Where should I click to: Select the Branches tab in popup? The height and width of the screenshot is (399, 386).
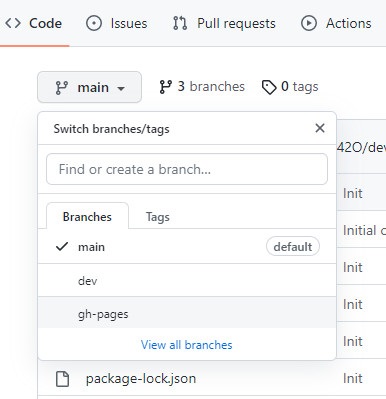pos(87,216)
